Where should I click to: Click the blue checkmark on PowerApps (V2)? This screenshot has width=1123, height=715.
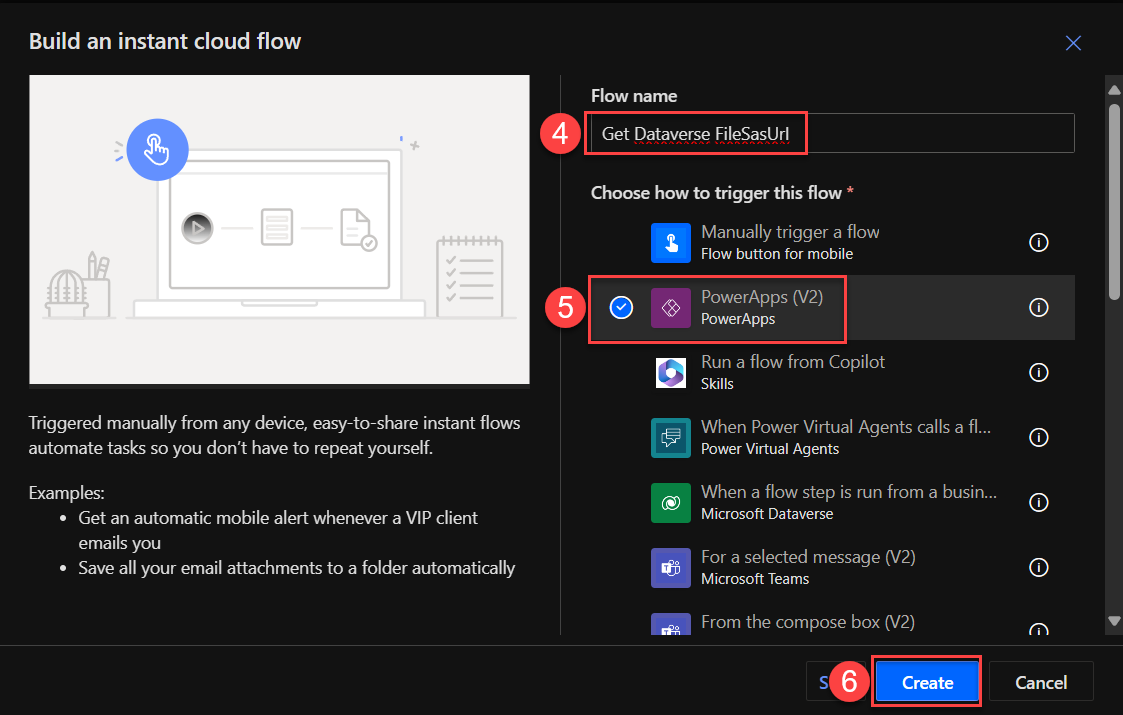pyautogui.click(x=621, y=307)
